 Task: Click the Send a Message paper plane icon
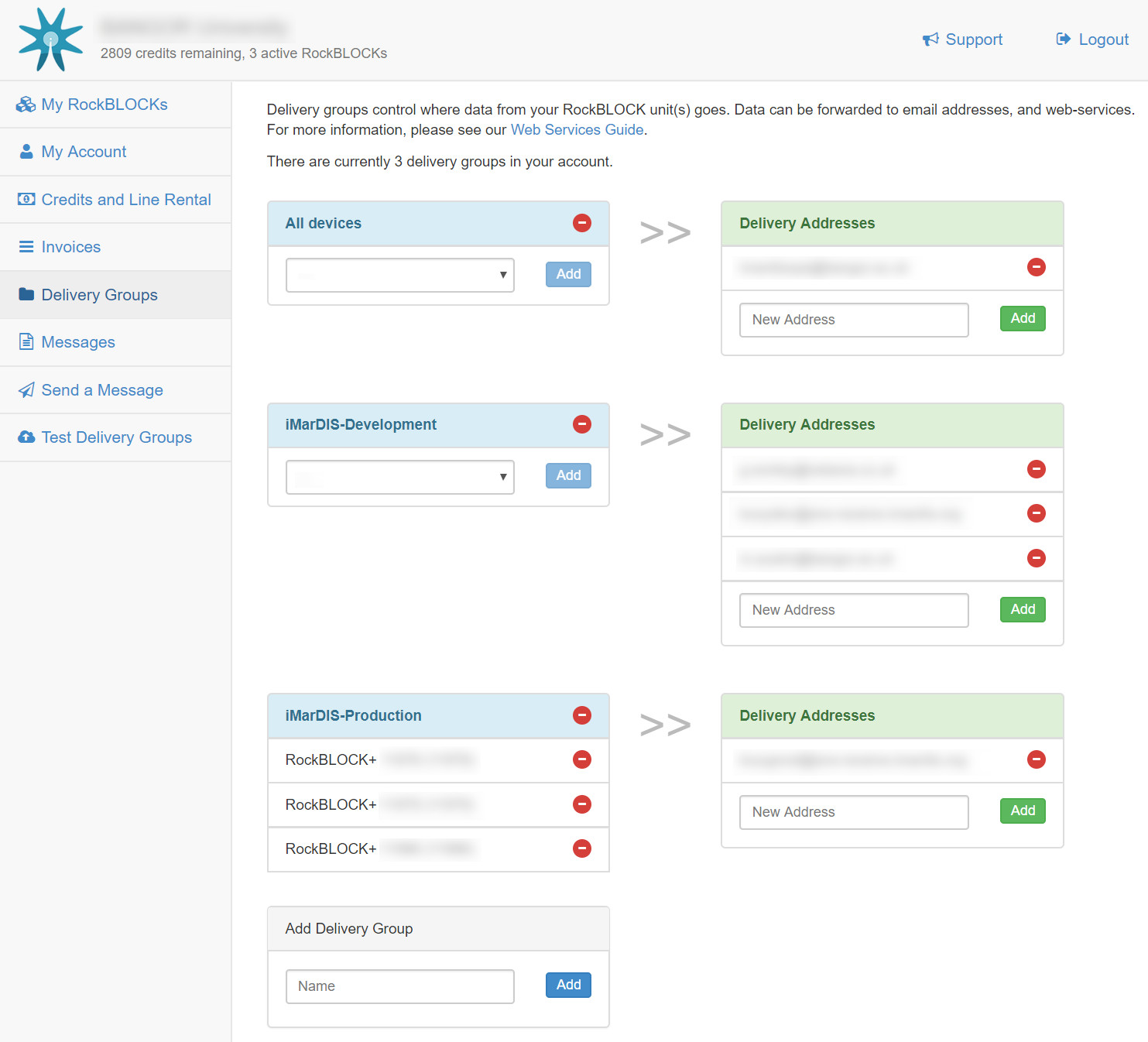pos(26,389)
